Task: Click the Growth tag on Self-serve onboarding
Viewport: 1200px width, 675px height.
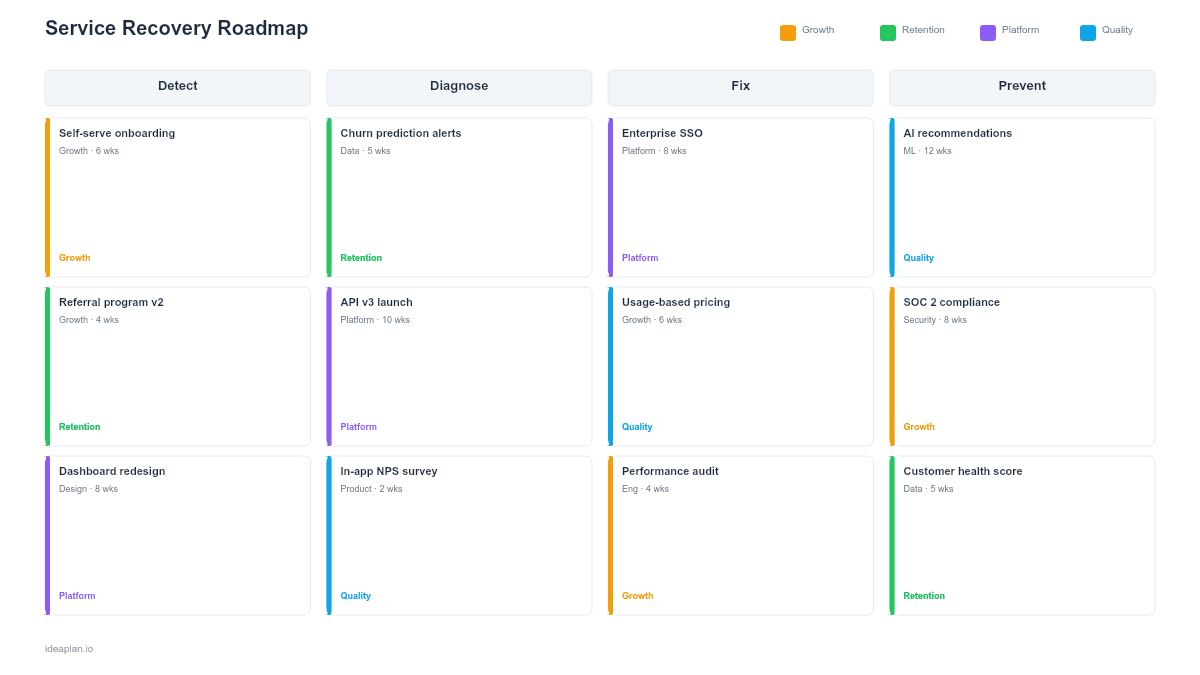Action: (74, 257)
